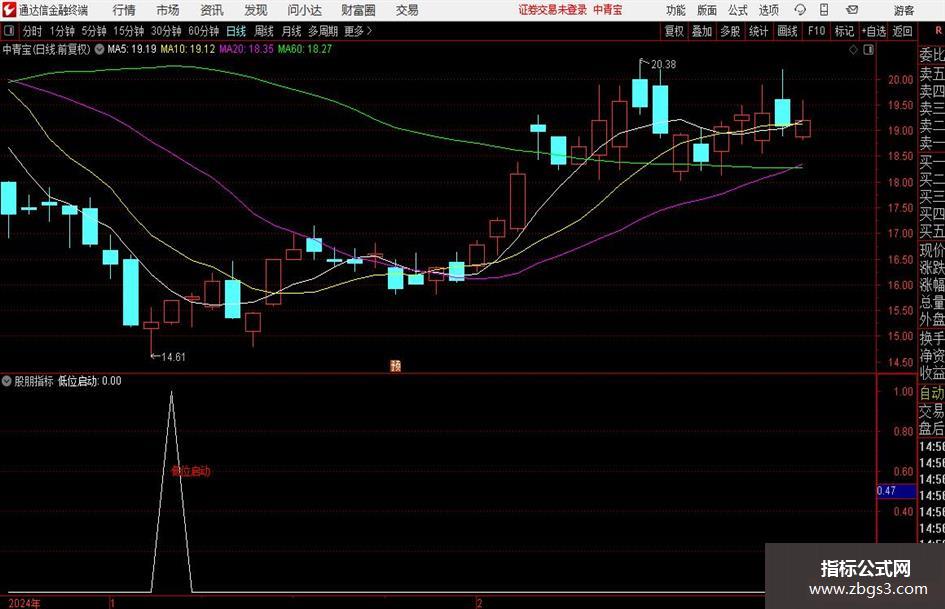945x609 pixels.
Task: Click the MA60: 18.27 indicator label
Action: [304, 49]
